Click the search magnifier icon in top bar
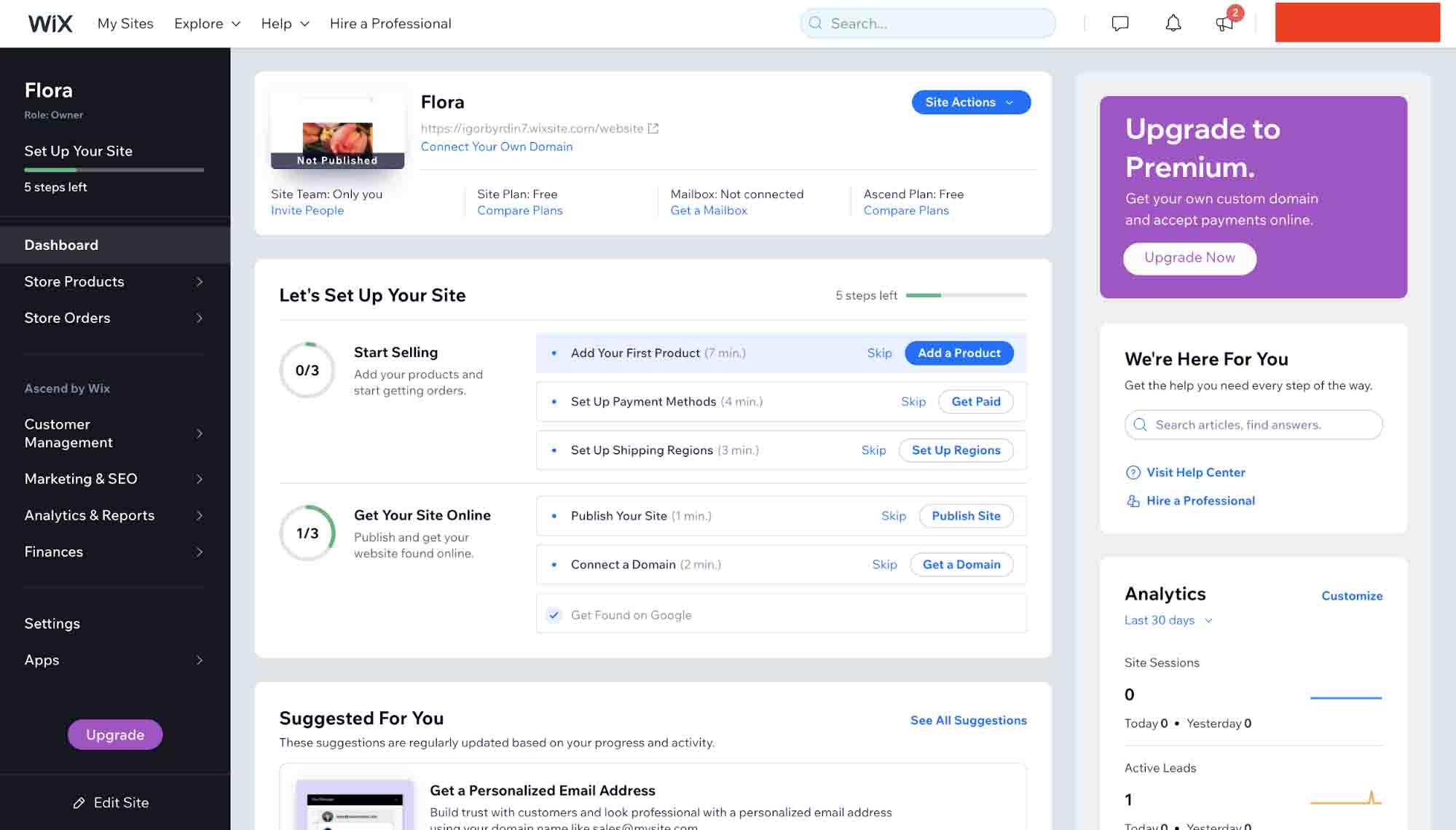The height and width of the screenshot is (830, 1456). coord(816,23)
